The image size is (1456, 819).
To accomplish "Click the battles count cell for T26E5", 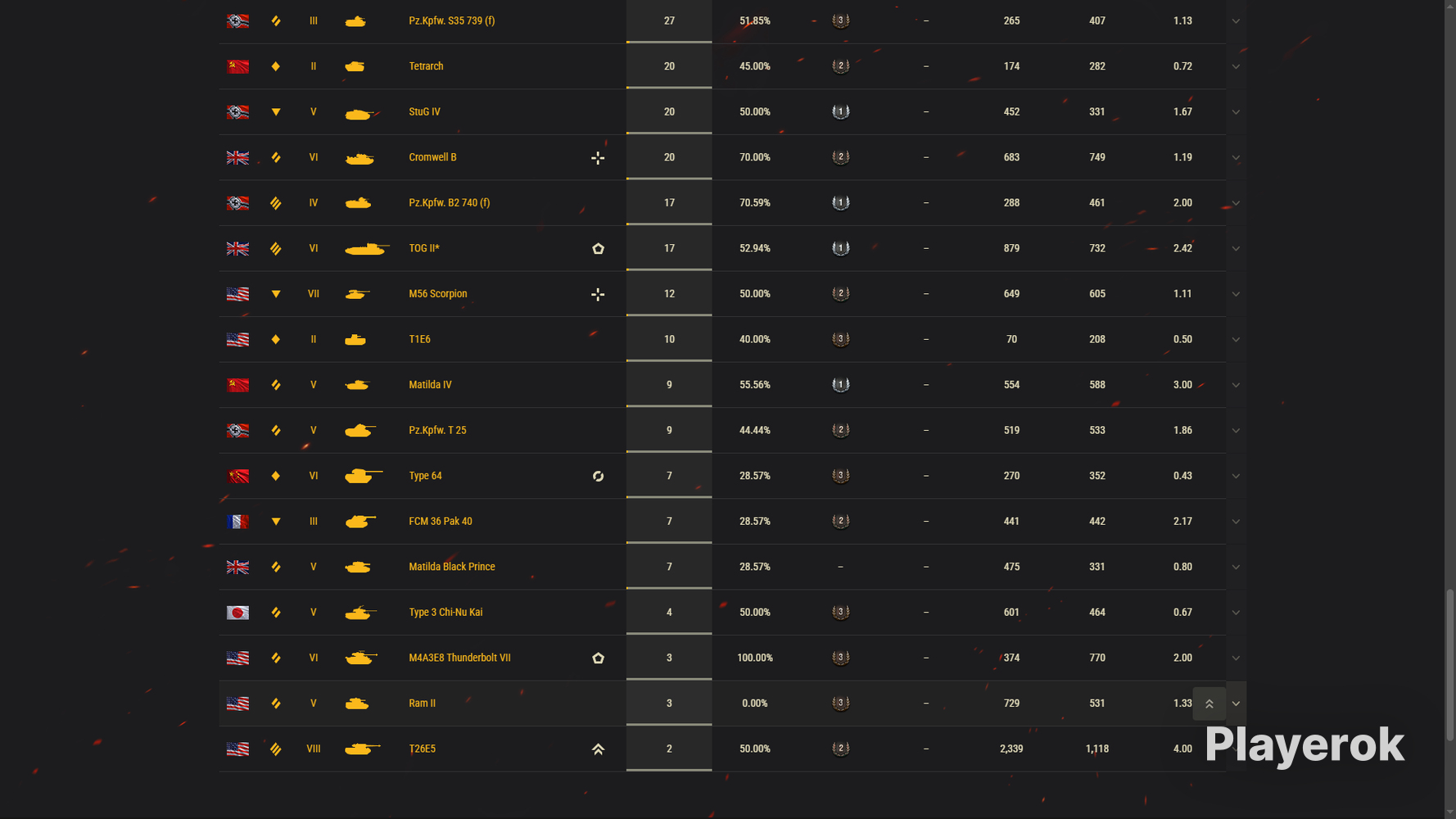I will 669,749.
